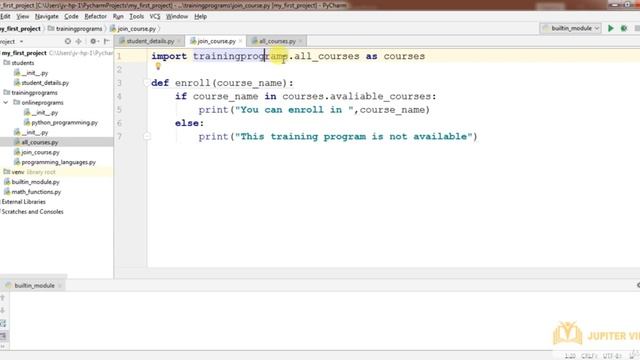Open the Help menu
The height and width of the screenshot is (360, 640).
tap(200, 16)
